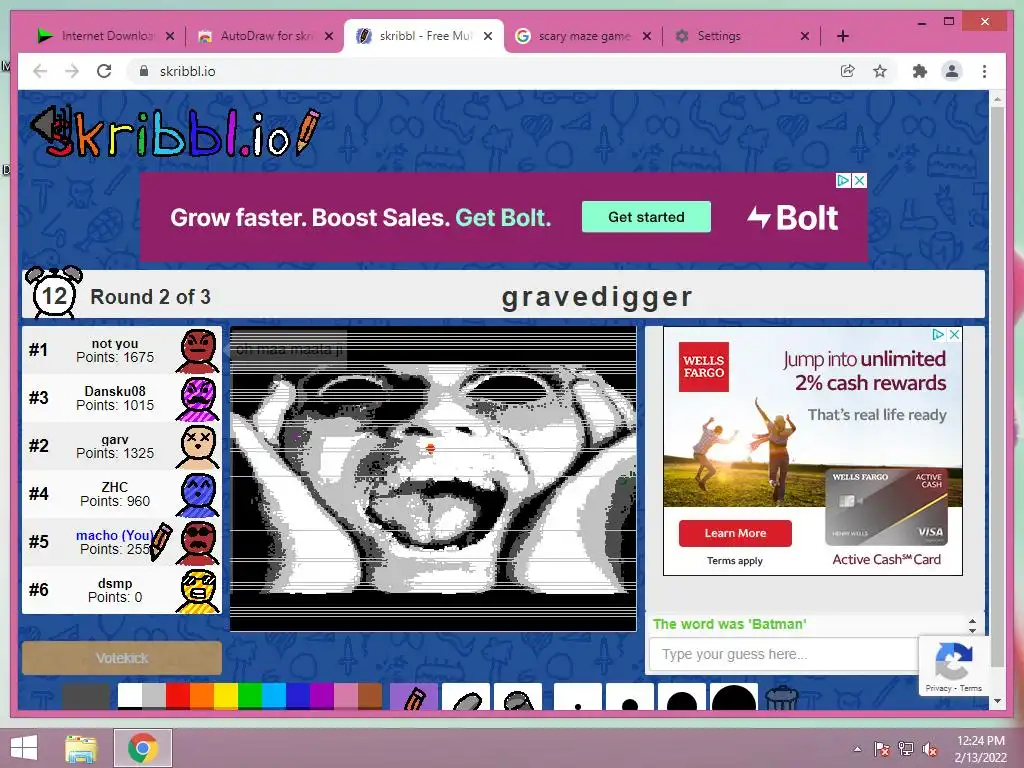The width and height of the screenshot is (1024, 768).
Task: Click dsmp's yellow avatar
Action: 198,590
